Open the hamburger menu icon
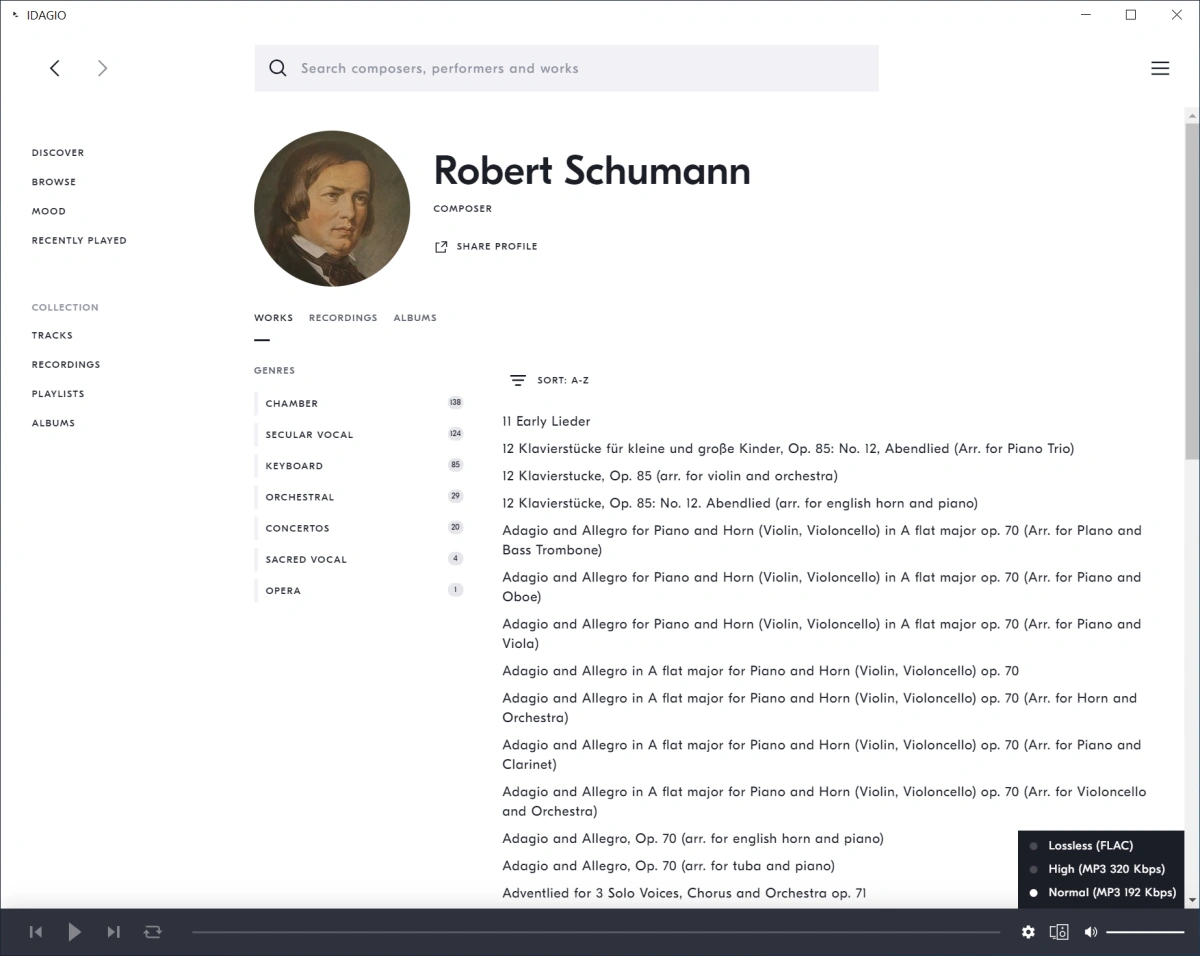1200x956 pixels. coord(1160,68)
